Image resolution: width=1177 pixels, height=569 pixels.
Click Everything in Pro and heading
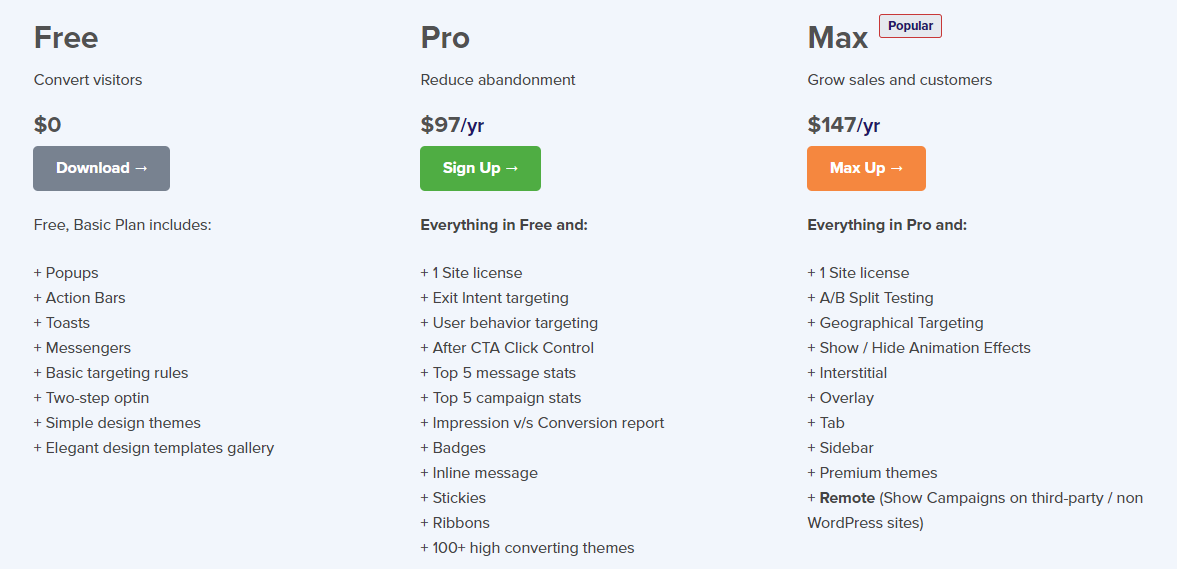pos(886,225)
